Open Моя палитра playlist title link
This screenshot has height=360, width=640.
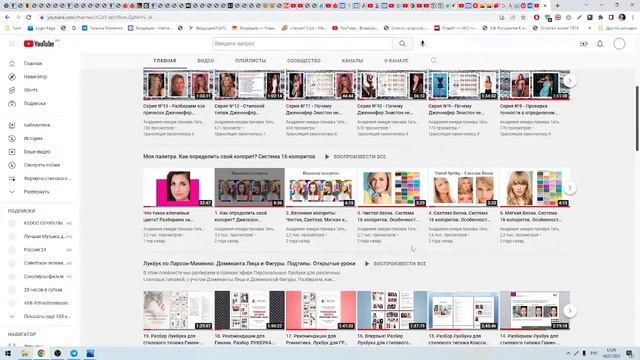tap(229, 157)
